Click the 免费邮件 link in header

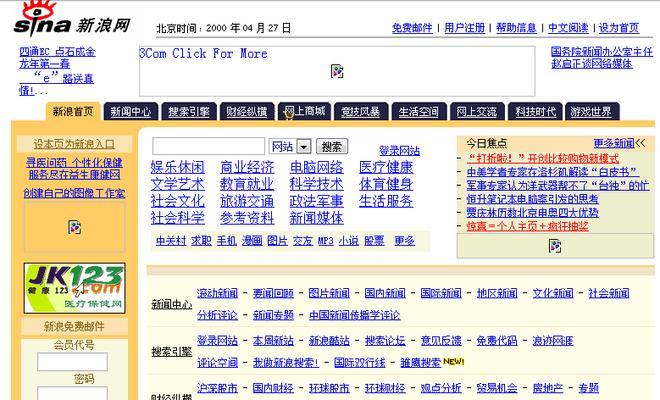pos(412,28)
